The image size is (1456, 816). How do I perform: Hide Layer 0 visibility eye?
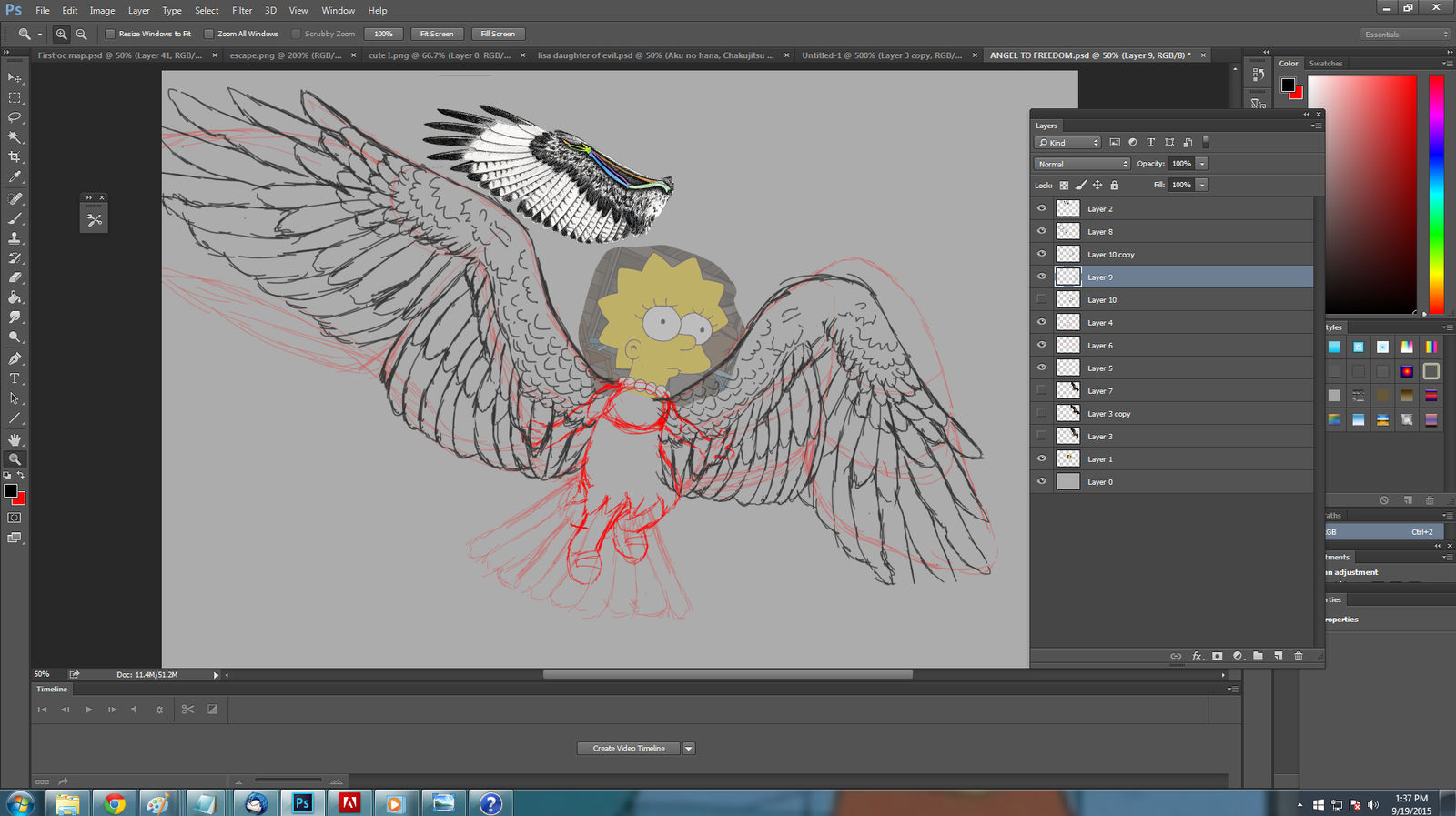[1042, 481]
